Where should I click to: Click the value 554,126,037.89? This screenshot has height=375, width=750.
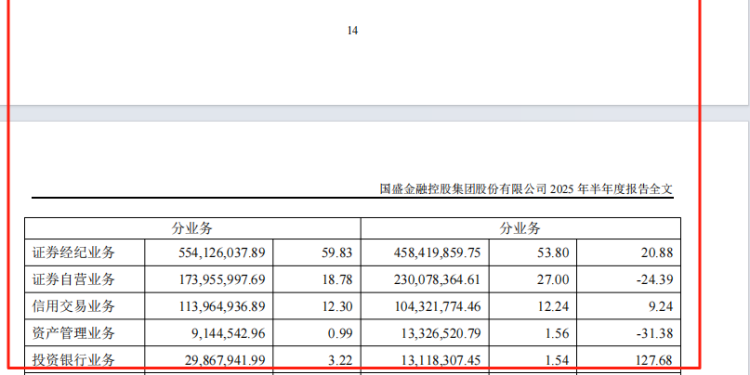click(x=222, y=253)
